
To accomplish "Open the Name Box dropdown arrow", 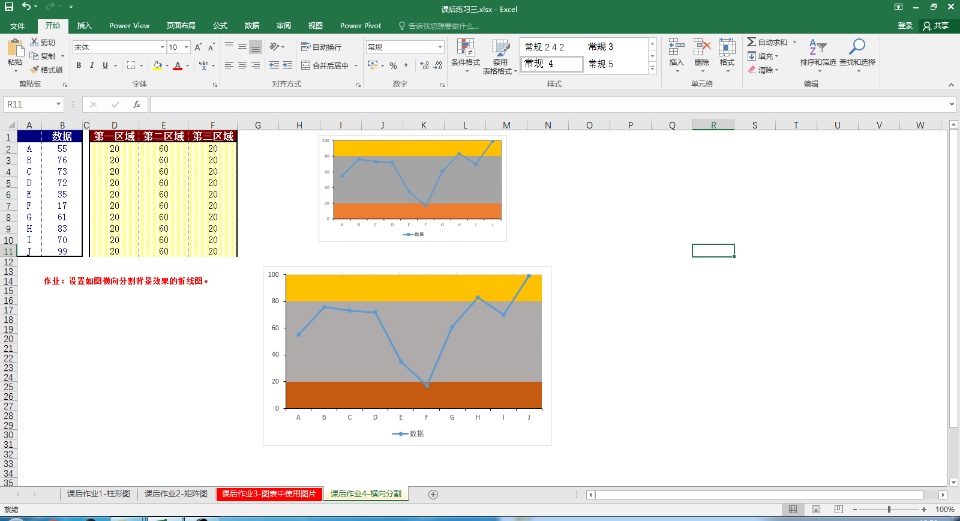I will point(59,104).
